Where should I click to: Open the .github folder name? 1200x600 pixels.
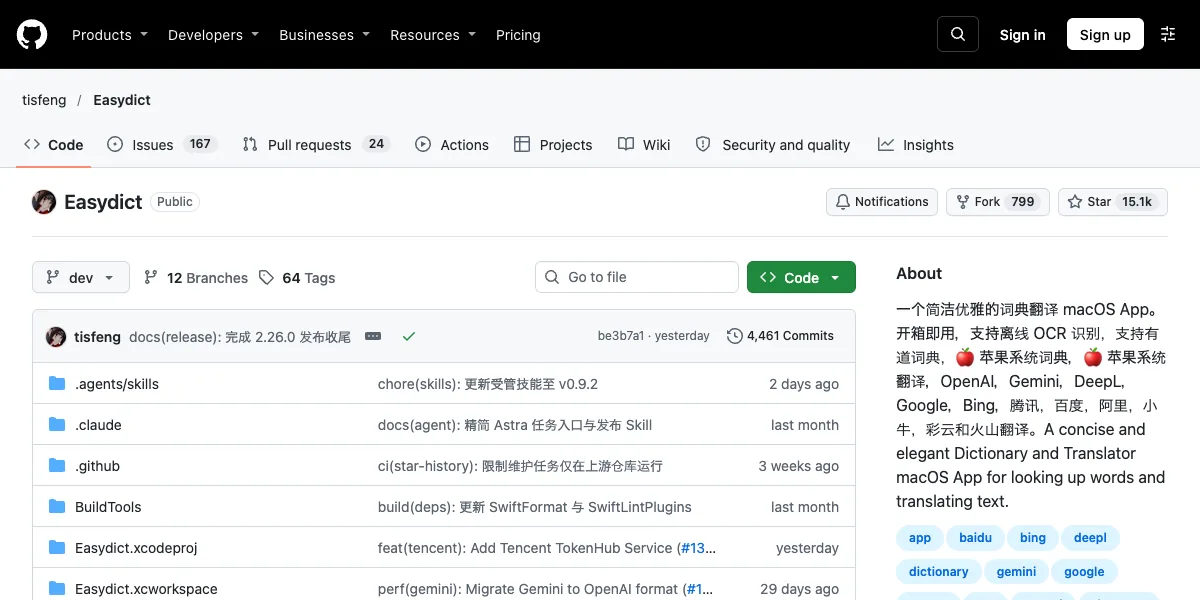click(x=97, y=466)
